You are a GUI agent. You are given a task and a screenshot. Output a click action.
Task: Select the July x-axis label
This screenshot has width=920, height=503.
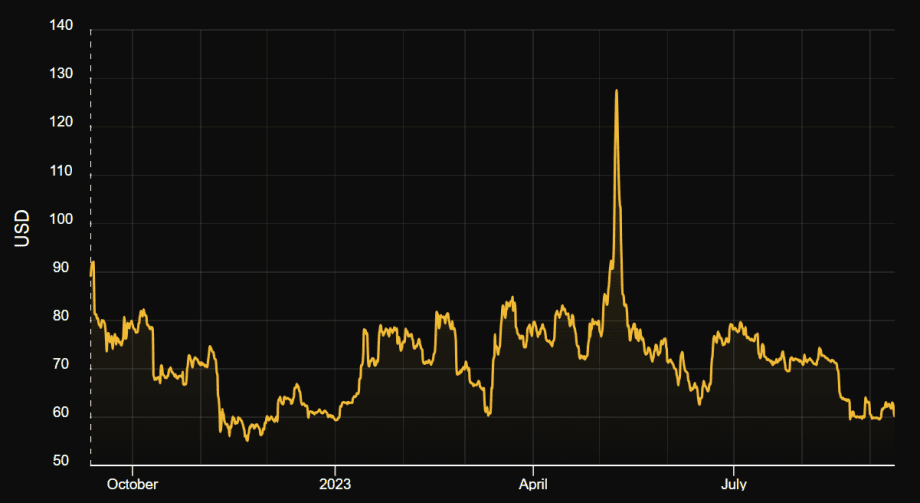(733, 485)
